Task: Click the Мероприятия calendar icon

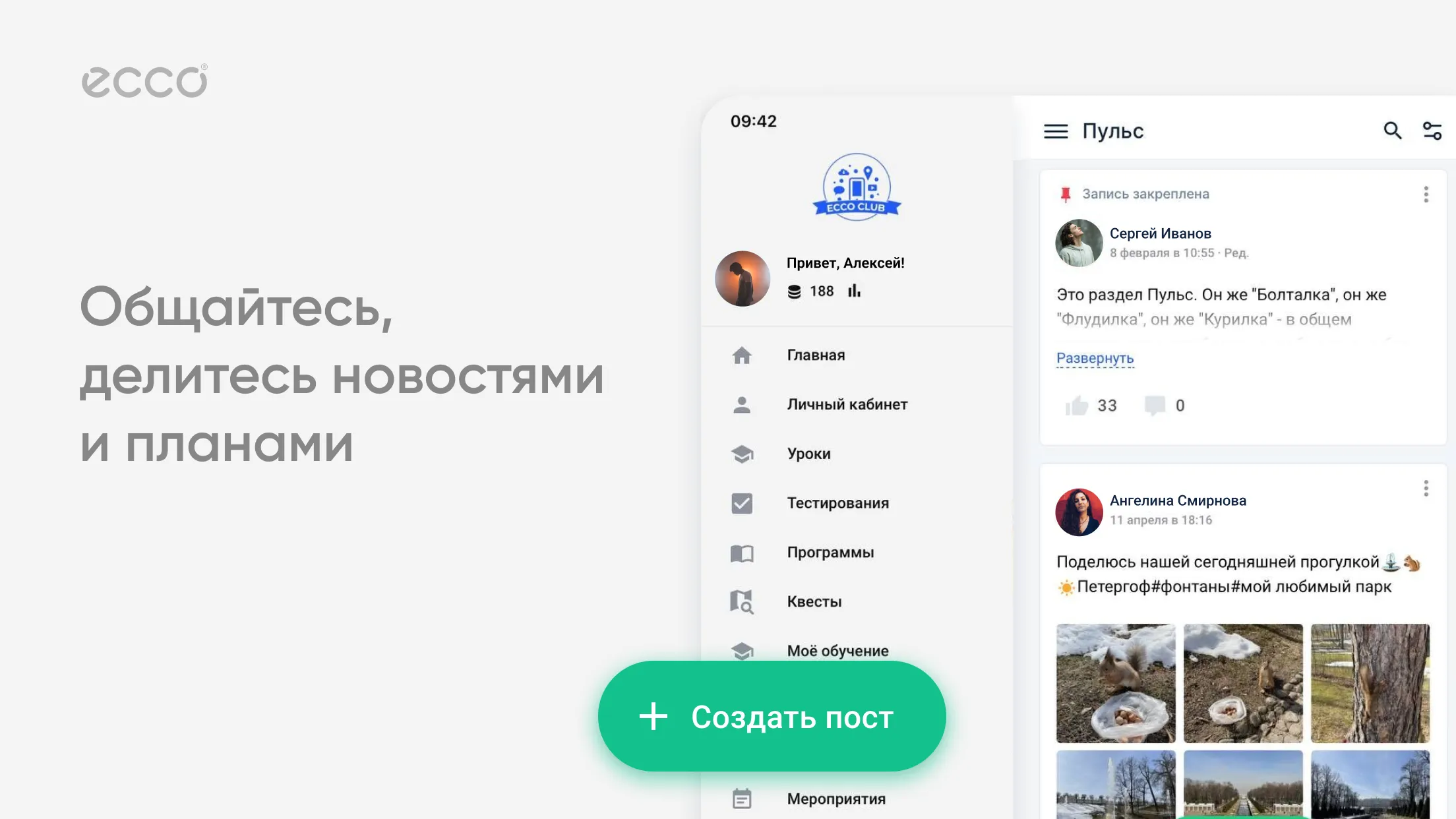Action: tap(742, 799)
